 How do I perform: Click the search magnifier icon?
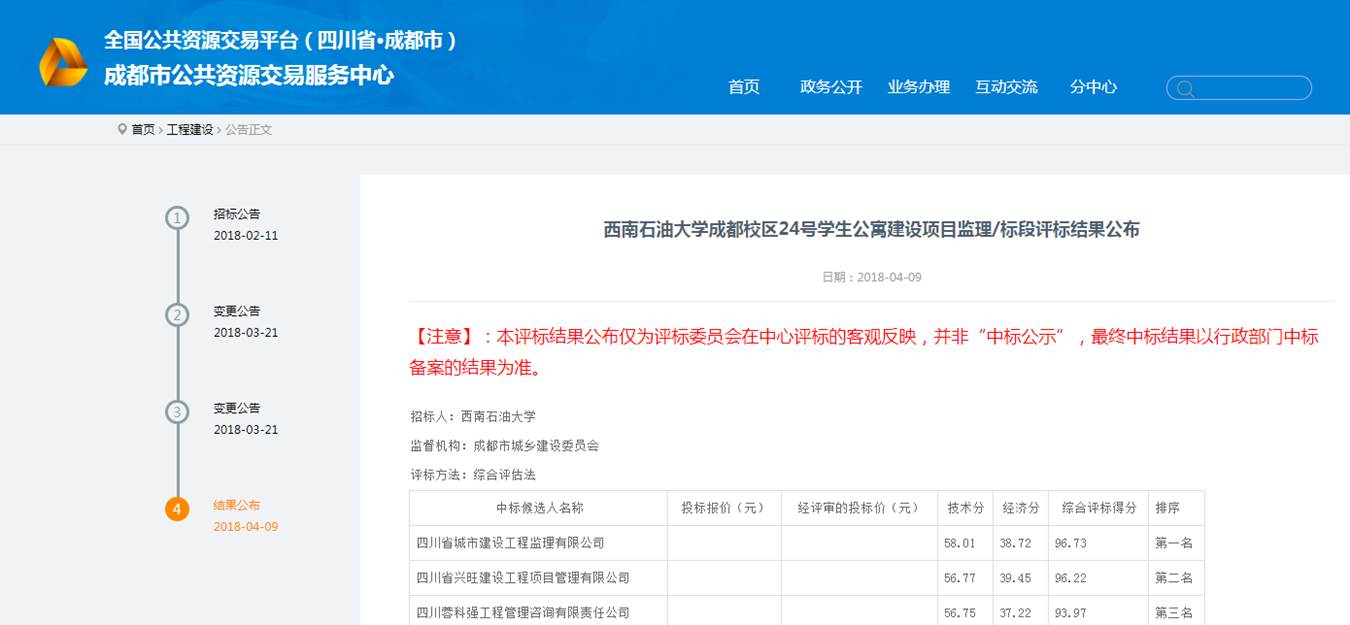pos(1185,89)
